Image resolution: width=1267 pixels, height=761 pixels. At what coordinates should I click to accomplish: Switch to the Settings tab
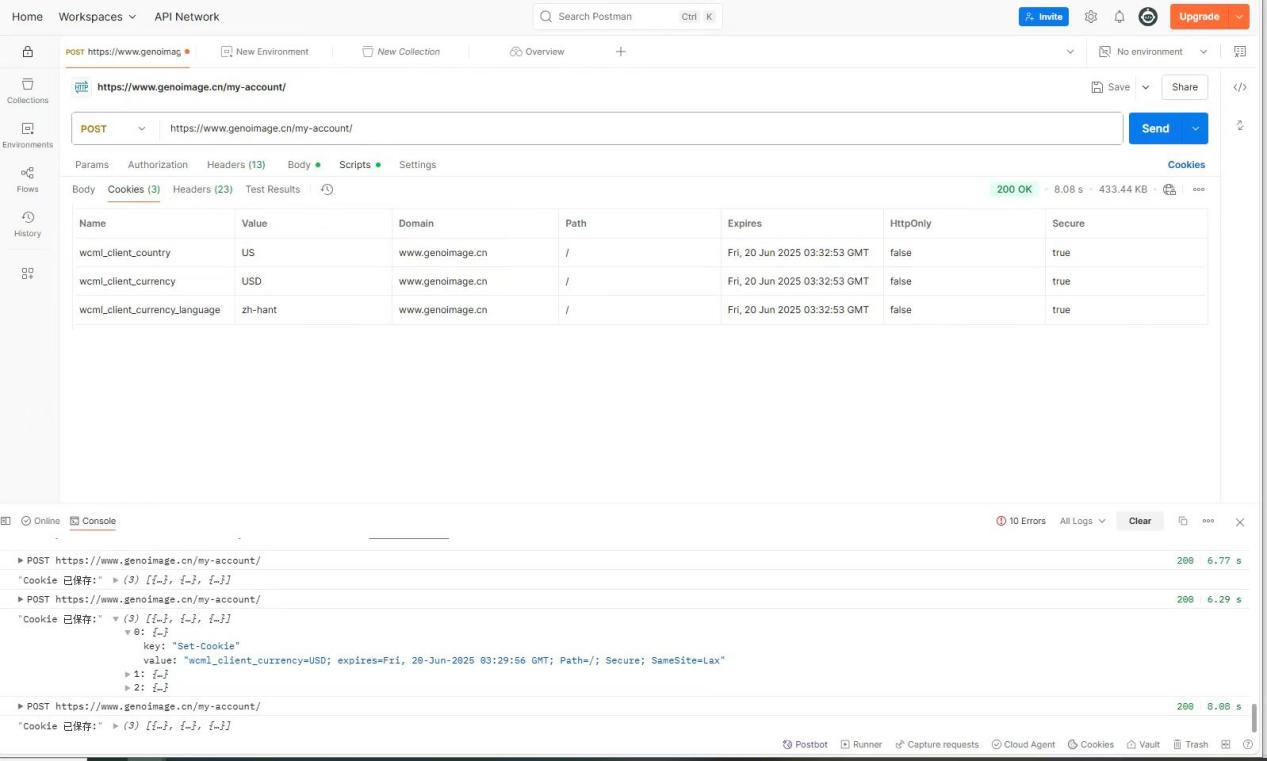pyautogui.click(x=417, y=165)
